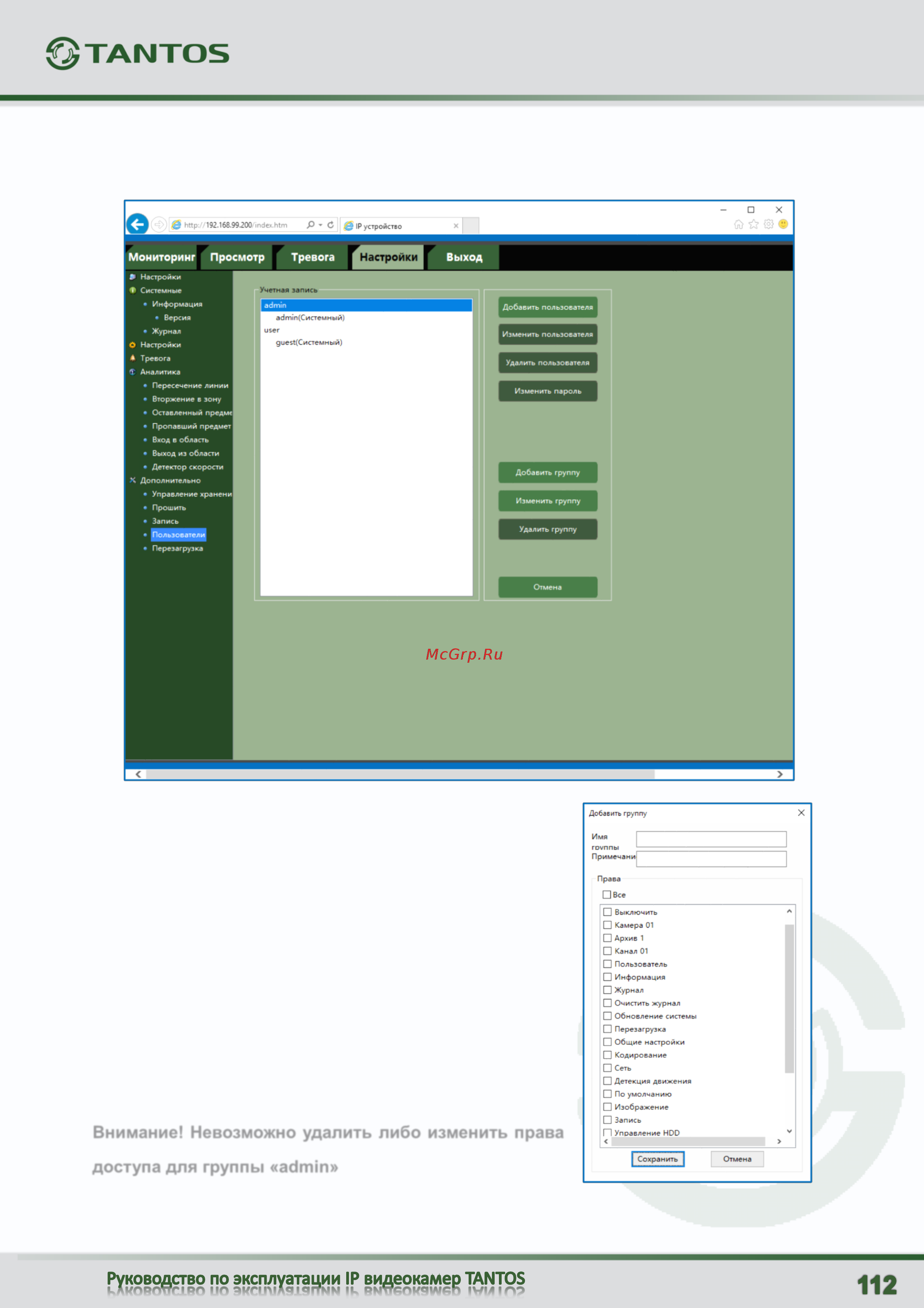The height and width of the screenshot is (1308, 924).
Task: Click the search magnifier in address bar
Action: (x=310, y=225)
